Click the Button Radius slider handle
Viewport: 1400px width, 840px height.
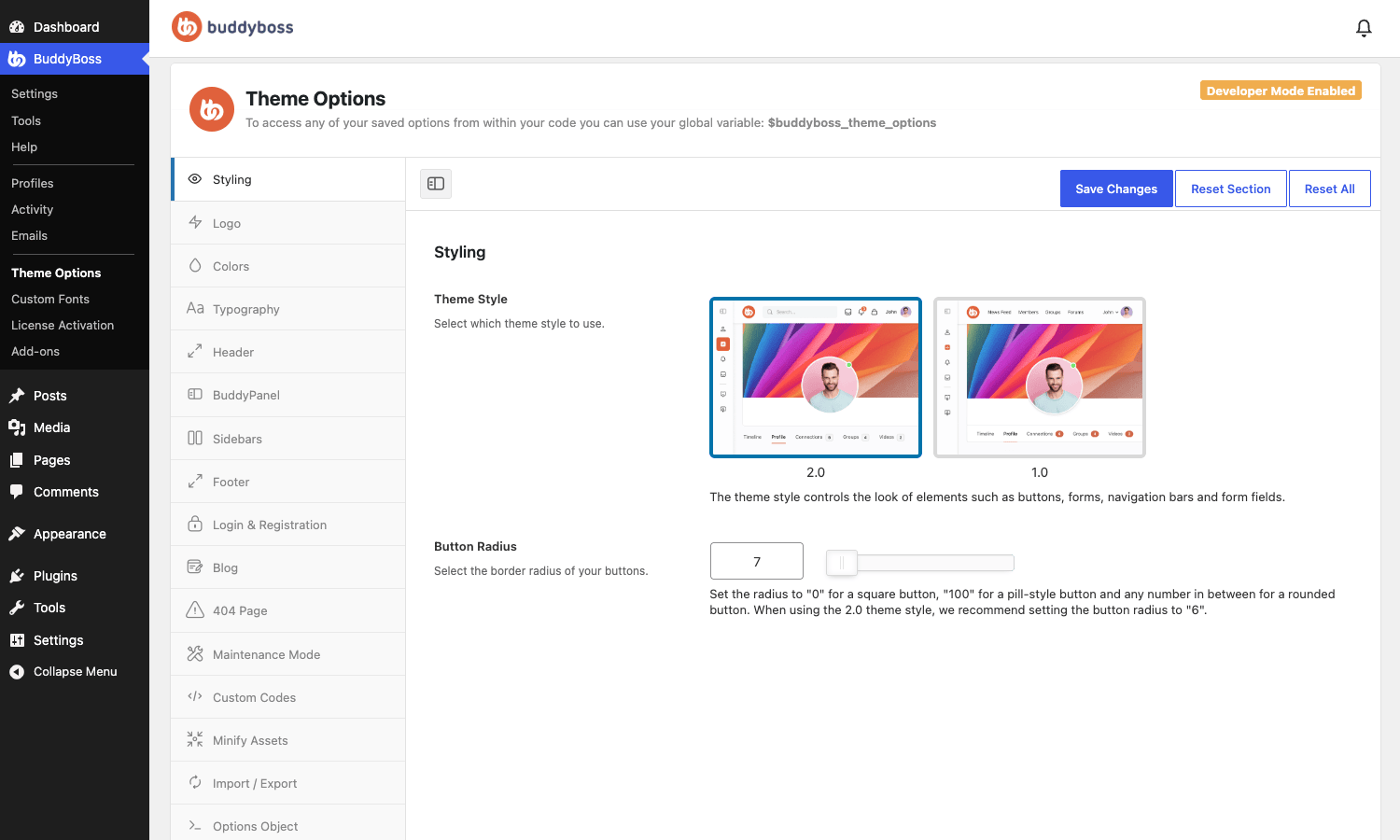pyautogui.click(x=842, y=562)
